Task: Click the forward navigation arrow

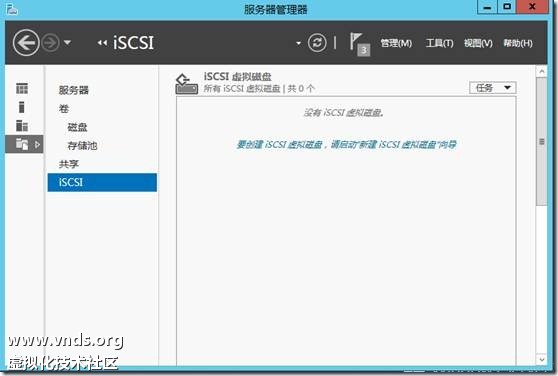Action: 50,43
